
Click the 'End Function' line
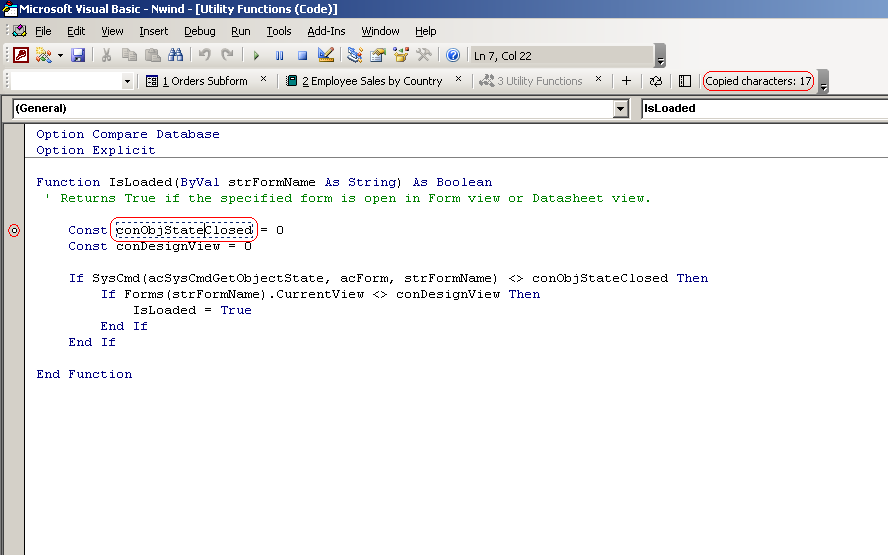coord(84,374)
